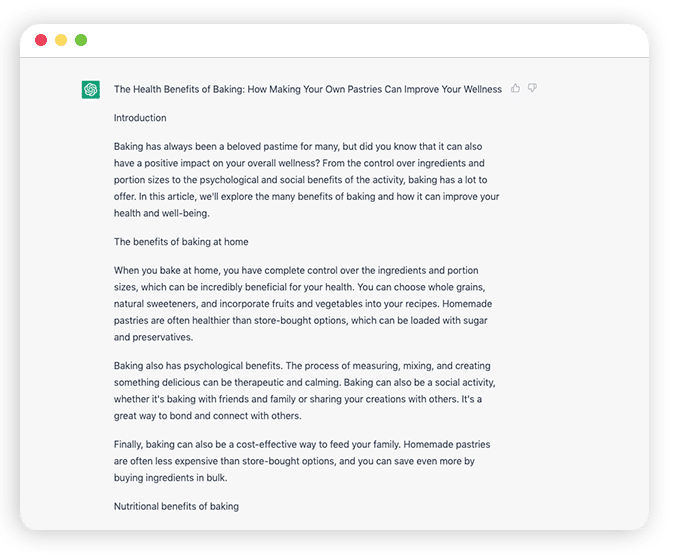684x553 pixels.
Task: Click the paragraph starting 'Finally, baking can also'
Action: pyautogui.click(x=302, y=461)
